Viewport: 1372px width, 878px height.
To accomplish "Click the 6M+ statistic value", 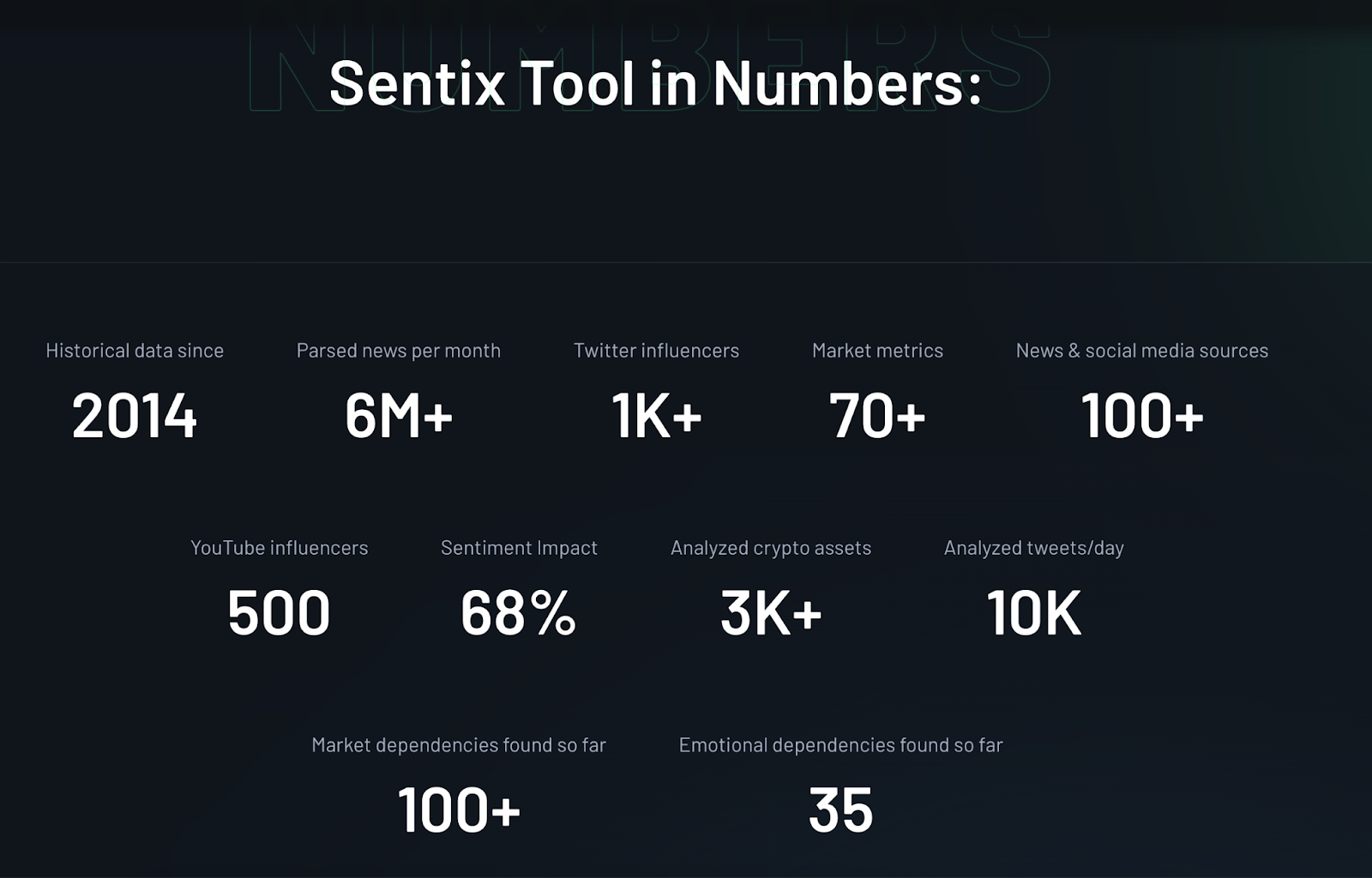I will point(399,416).
